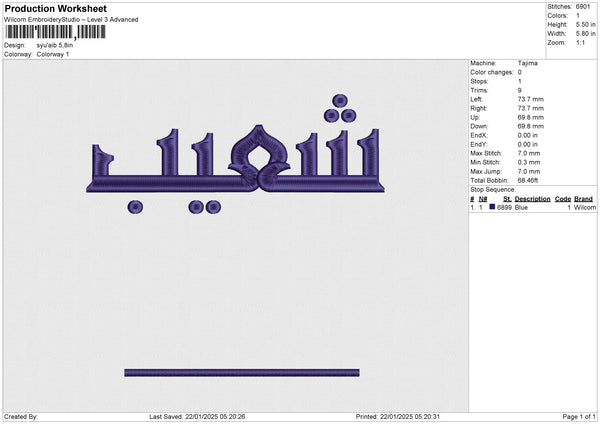Click the Wilcom EmbroideryStudio Level 3 Advanced subtitle

[71, 20]
